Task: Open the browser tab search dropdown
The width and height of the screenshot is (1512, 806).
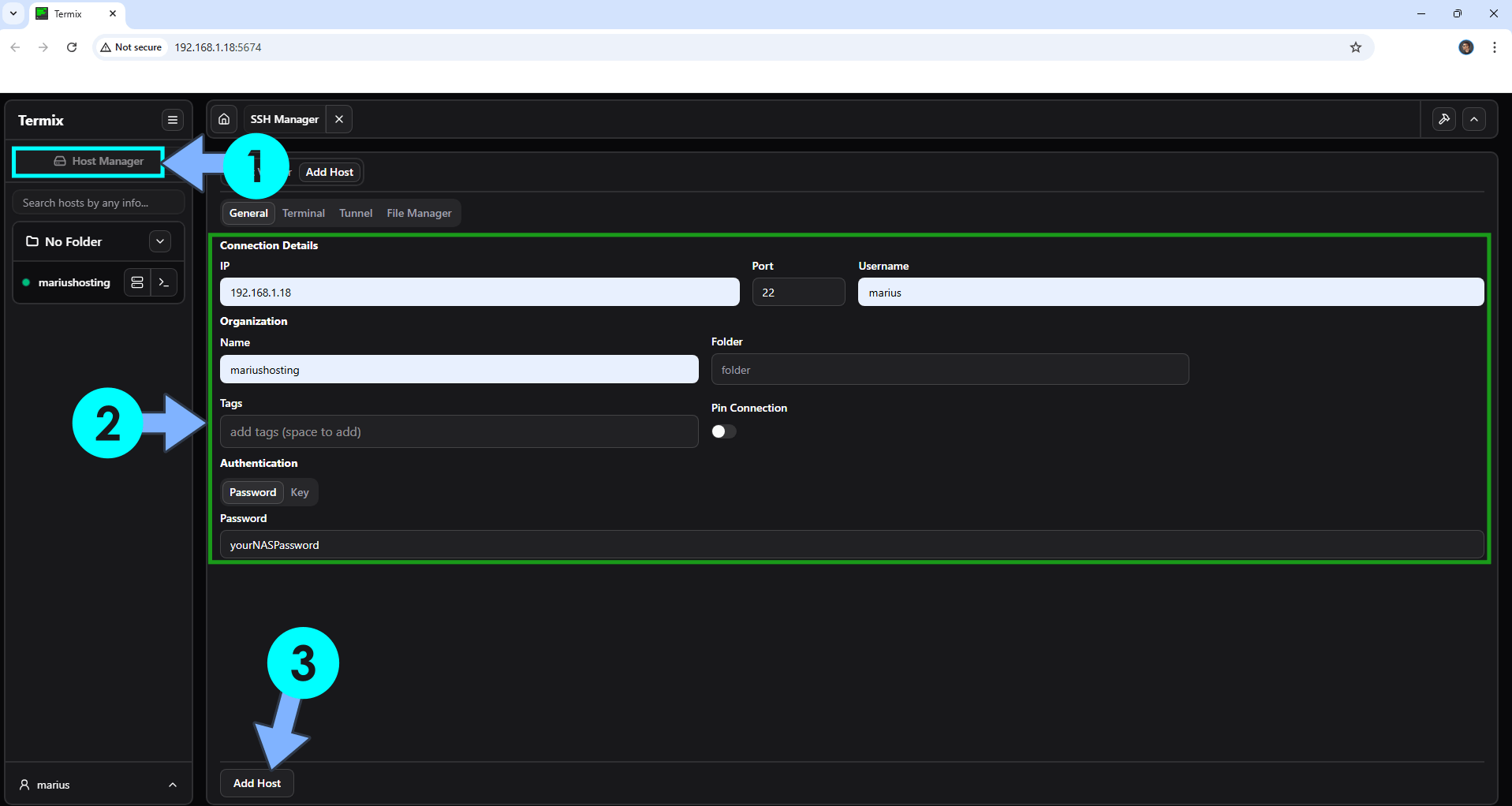Action: coord(13,13)
